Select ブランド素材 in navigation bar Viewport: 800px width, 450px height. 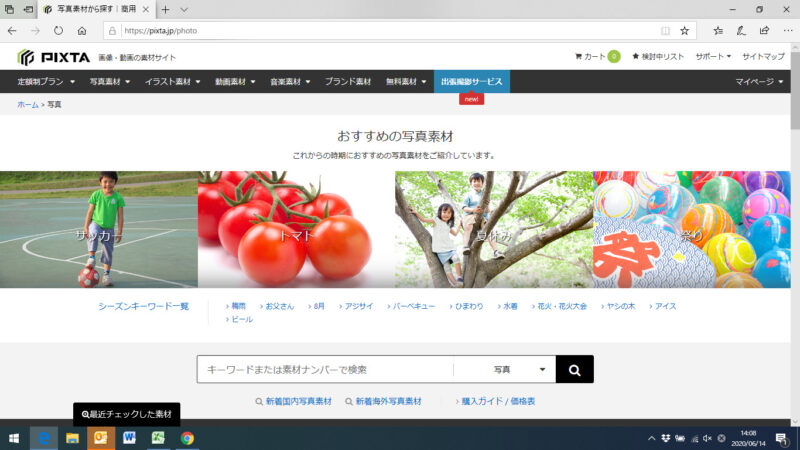348,81
